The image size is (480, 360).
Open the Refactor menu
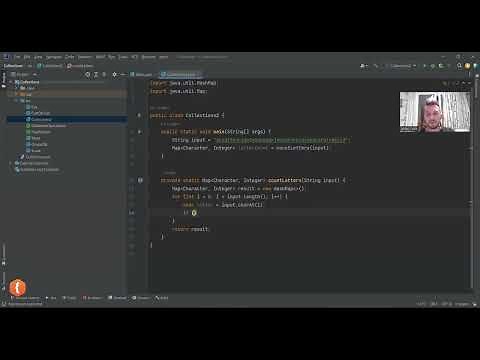tap(85, 57)
